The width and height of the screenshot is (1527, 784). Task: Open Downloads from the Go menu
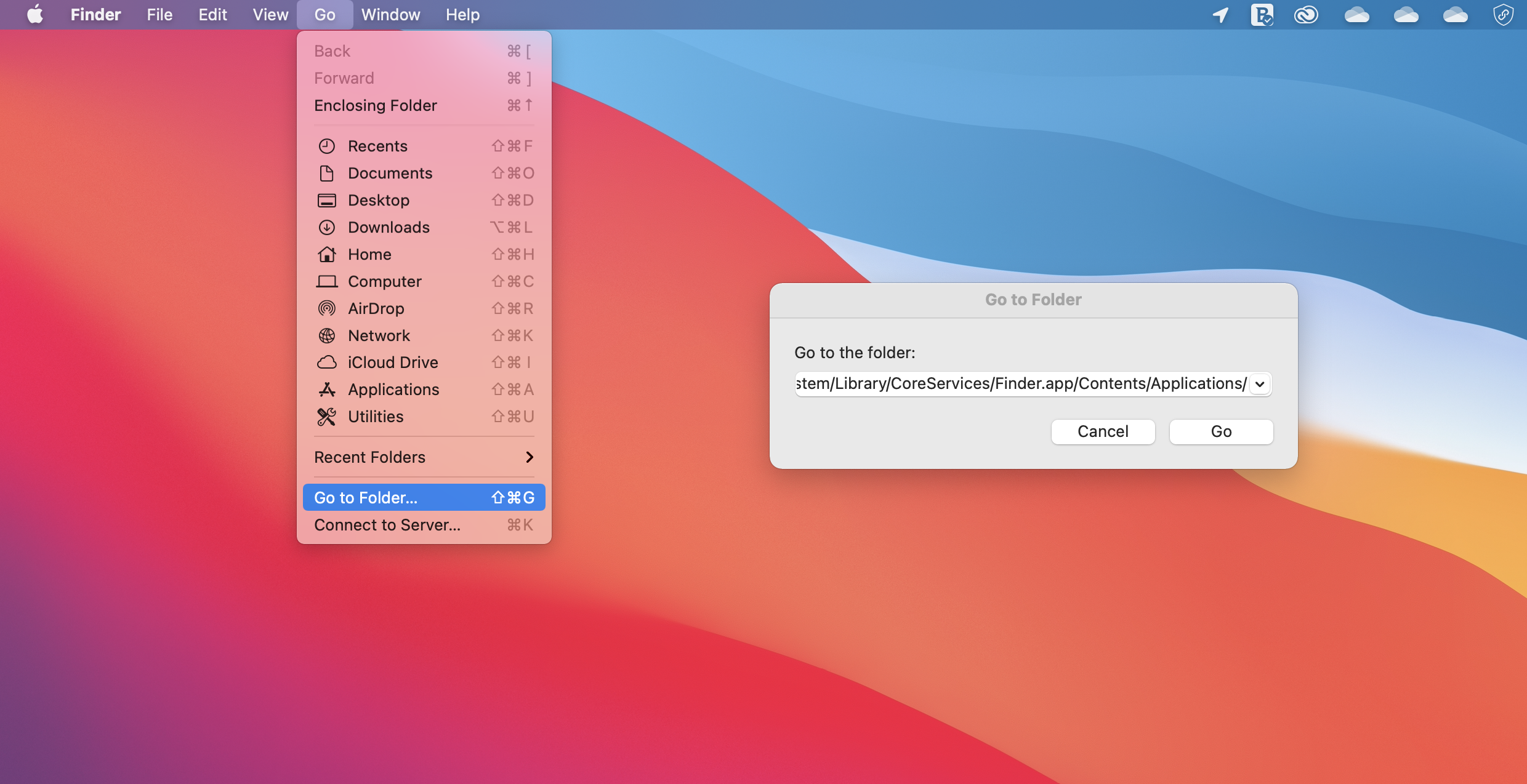389,227
